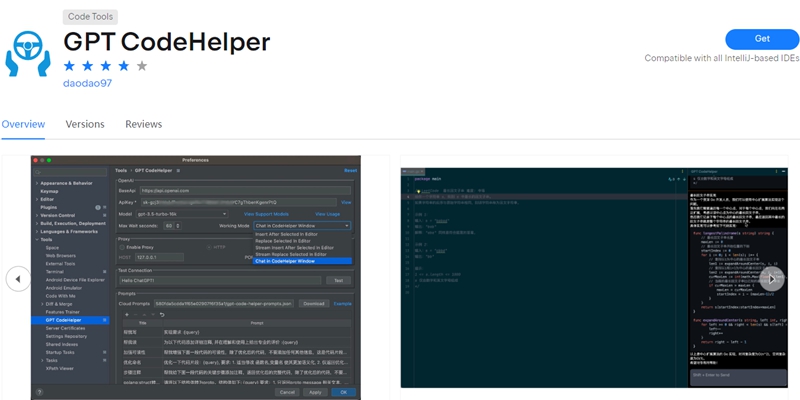Switch to the Versions tab

[85, 124]
